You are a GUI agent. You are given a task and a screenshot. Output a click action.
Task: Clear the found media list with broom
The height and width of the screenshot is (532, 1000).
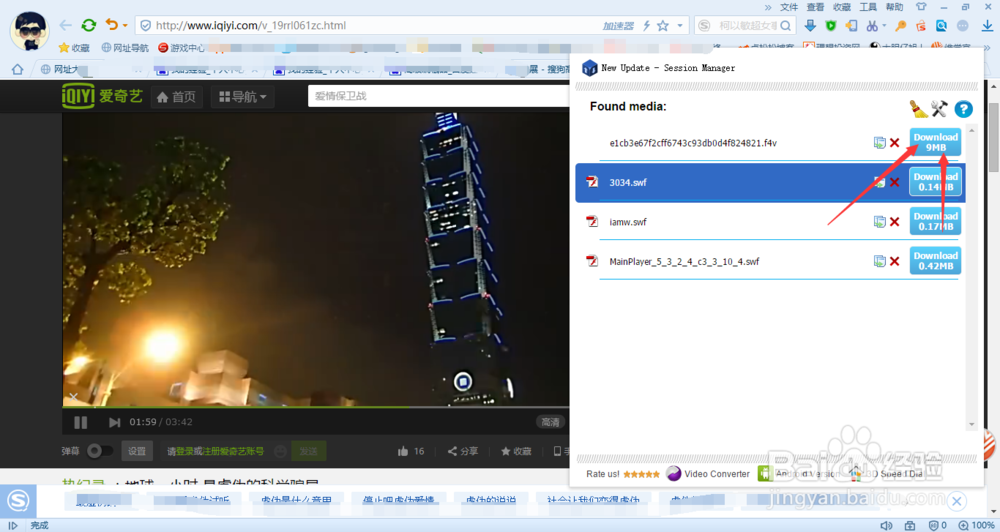[918, 108]
